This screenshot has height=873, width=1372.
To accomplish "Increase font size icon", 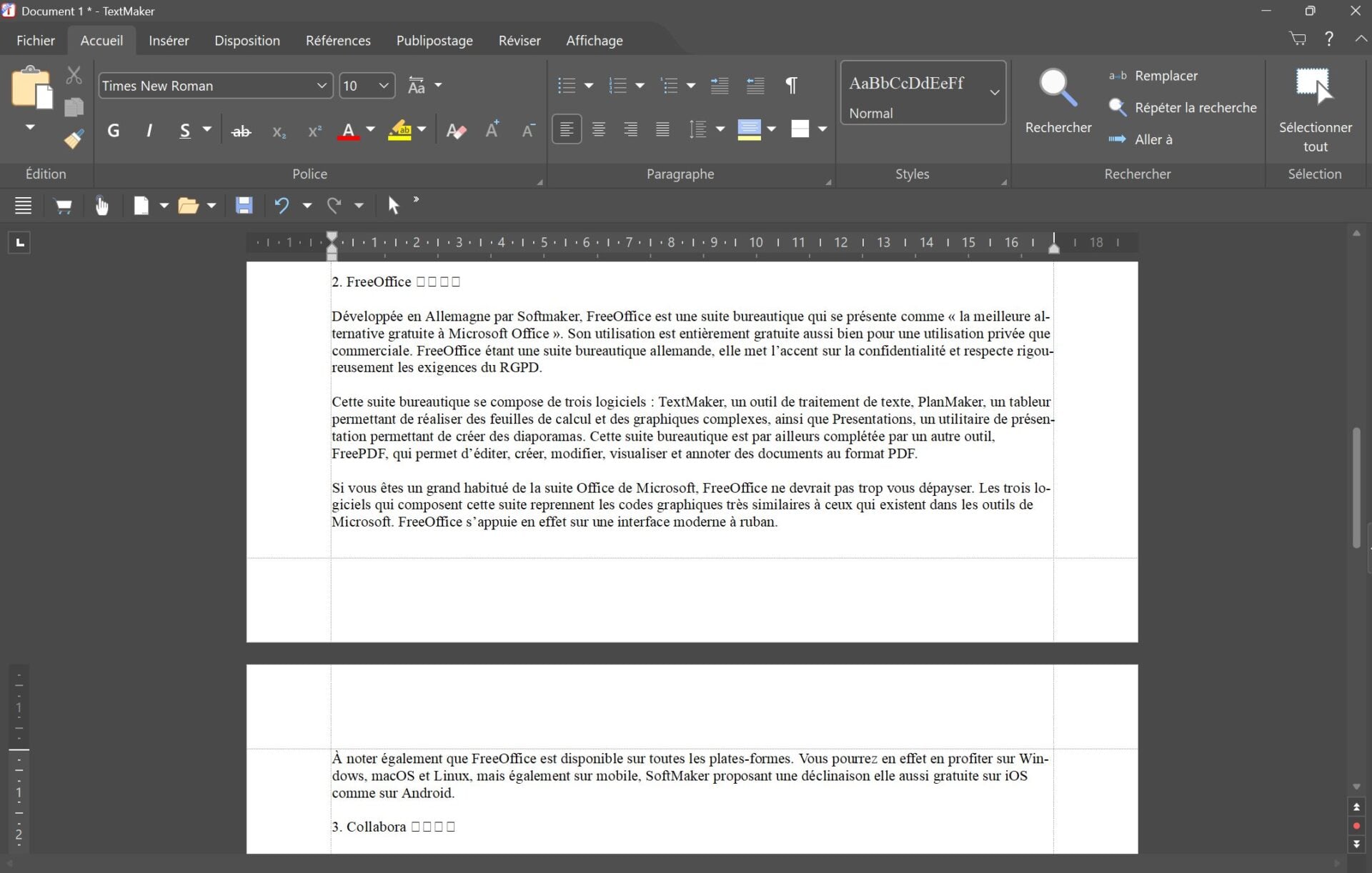I will 492,130.
